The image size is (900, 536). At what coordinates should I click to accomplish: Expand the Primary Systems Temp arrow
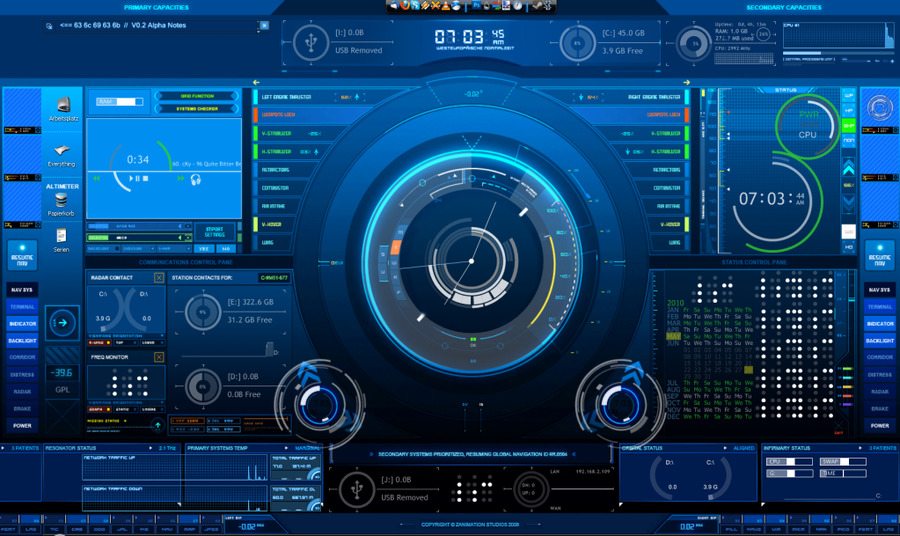click(319, 448)
